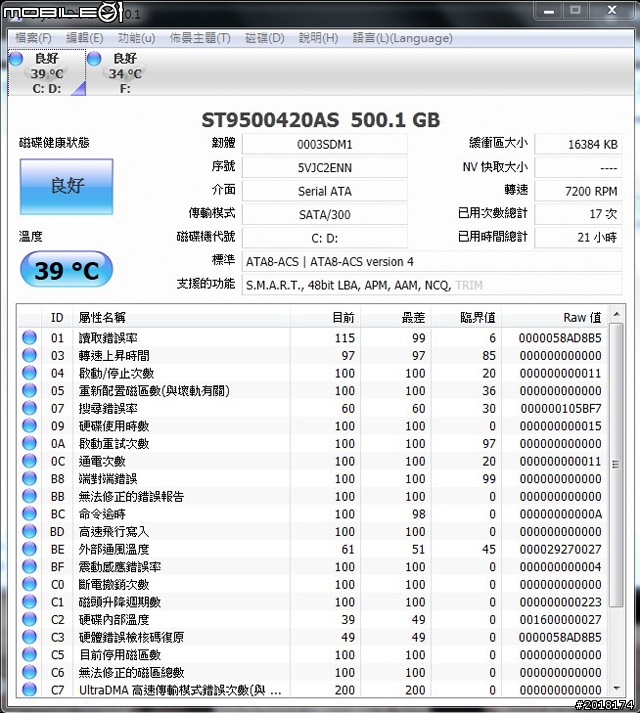
Task: Click the status icon for attribute C2
Action: coord(29,619)
